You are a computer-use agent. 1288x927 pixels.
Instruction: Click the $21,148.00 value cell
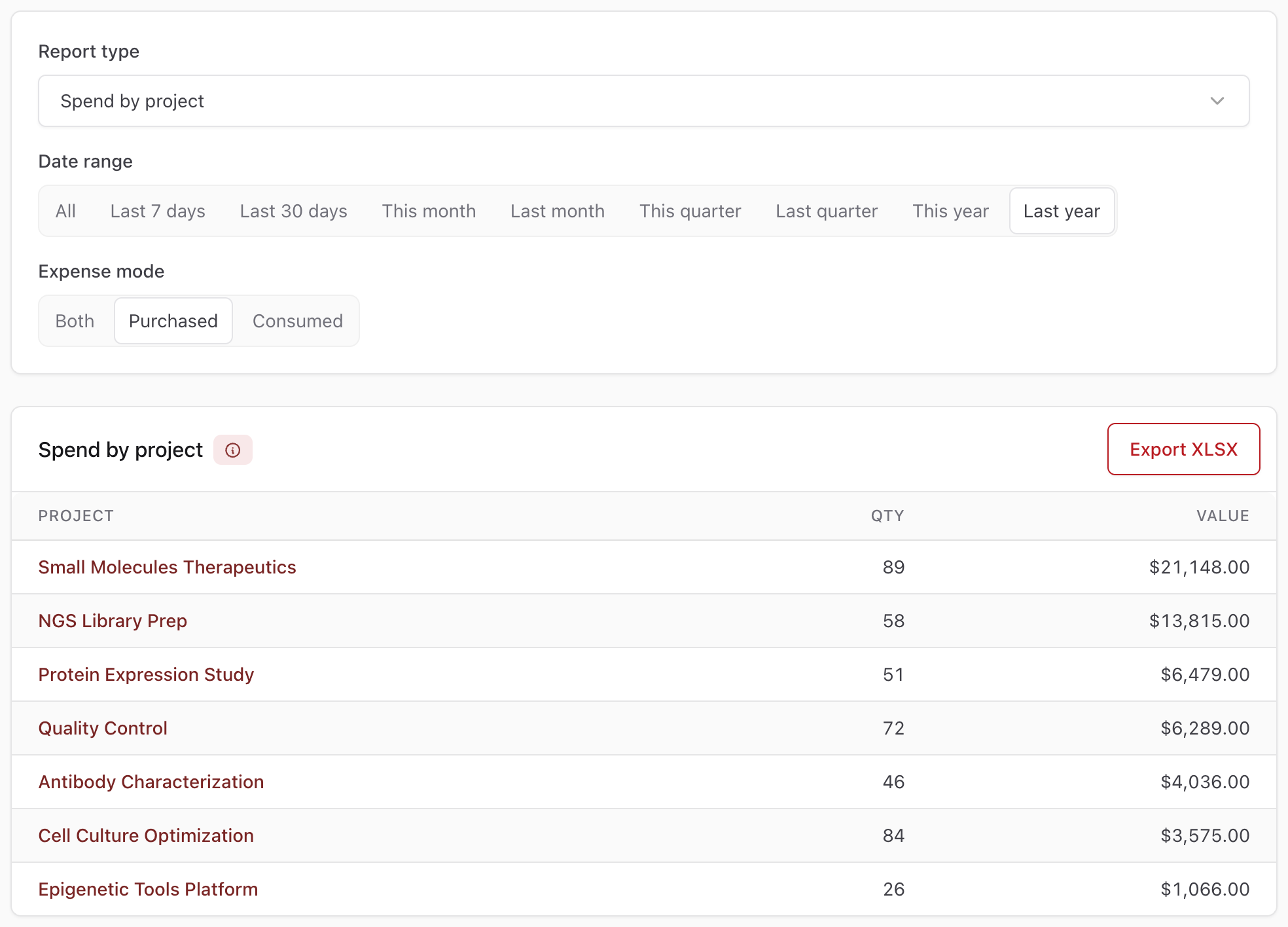[x=1199, y=567]
